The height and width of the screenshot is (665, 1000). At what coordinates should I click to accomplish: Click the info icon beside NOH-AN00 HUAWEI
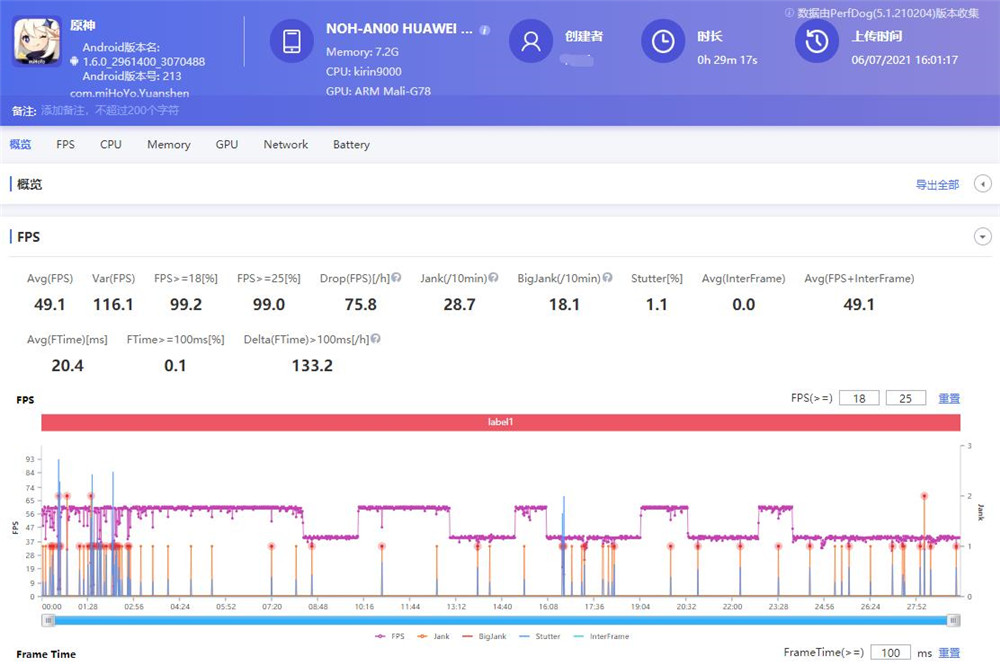point(485,30)
